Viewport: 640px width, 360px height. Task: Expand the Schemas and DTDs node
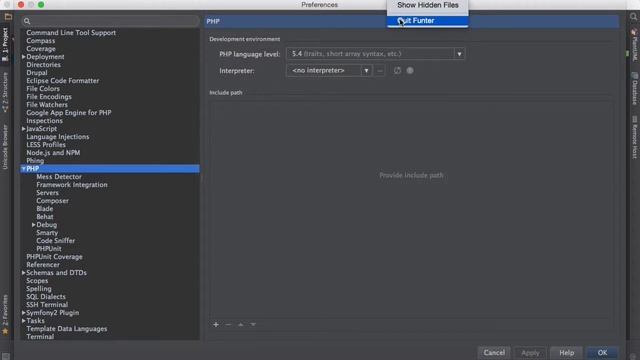23,273
